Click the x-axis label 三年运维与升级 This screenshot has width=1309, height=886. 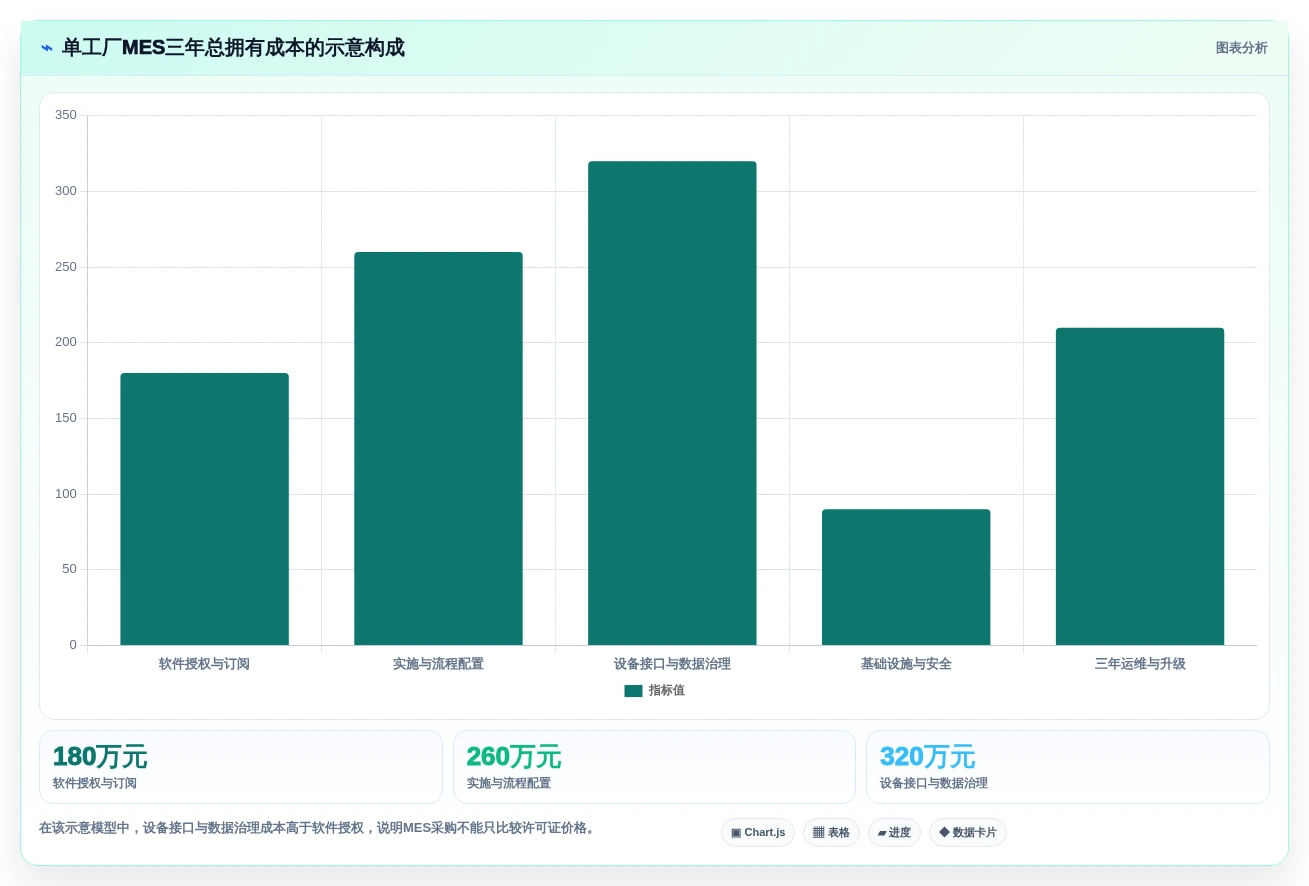tap(1140, 664)
